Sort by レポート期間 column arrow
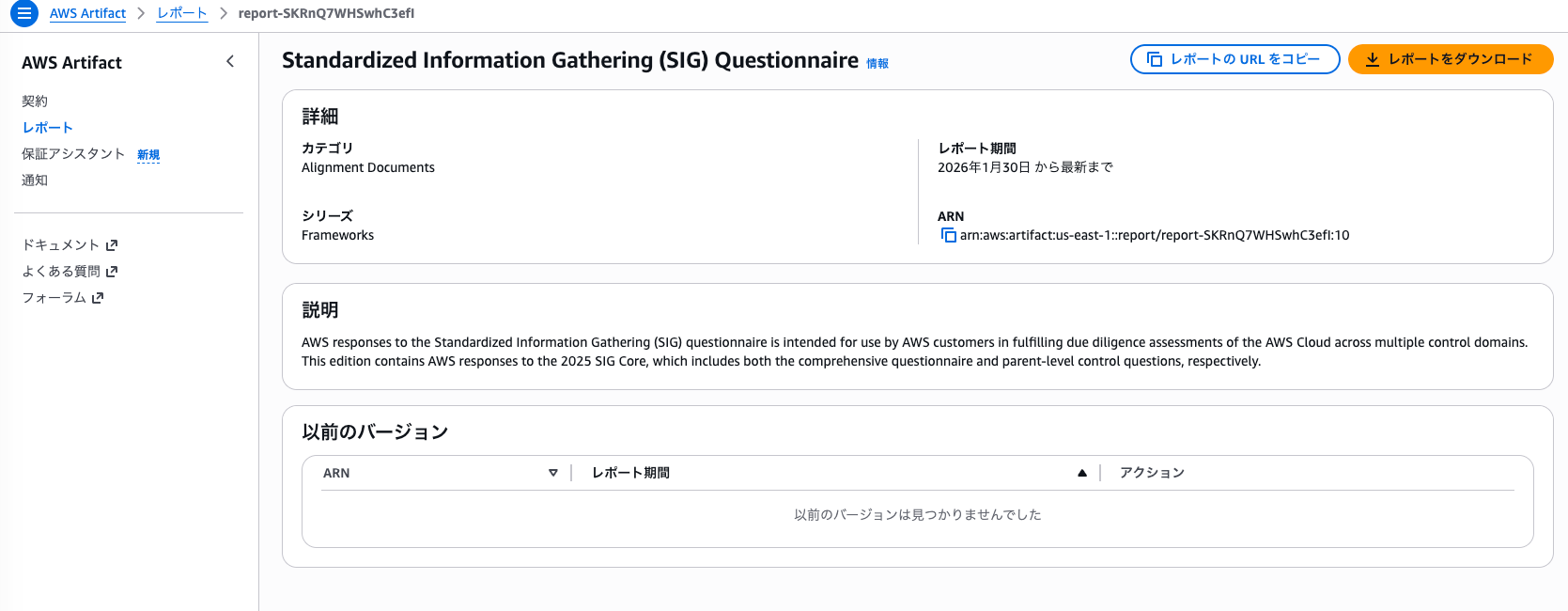 (1082, 473)
